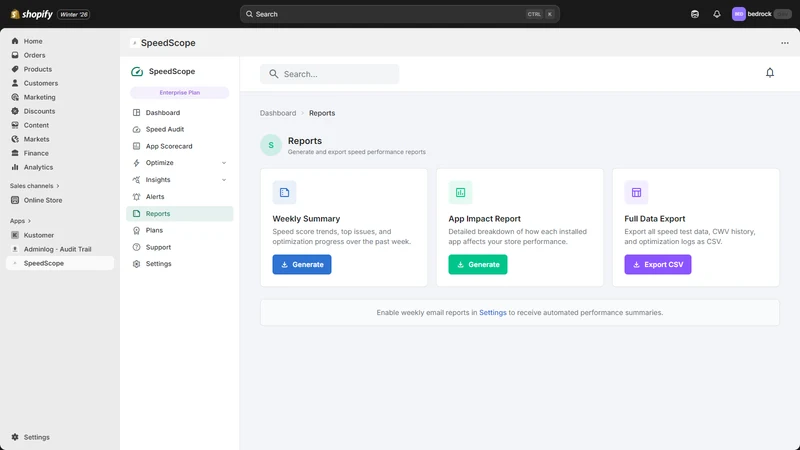Click the Shopify logo
The image size is (800, 450).
(x=32, y=14)
